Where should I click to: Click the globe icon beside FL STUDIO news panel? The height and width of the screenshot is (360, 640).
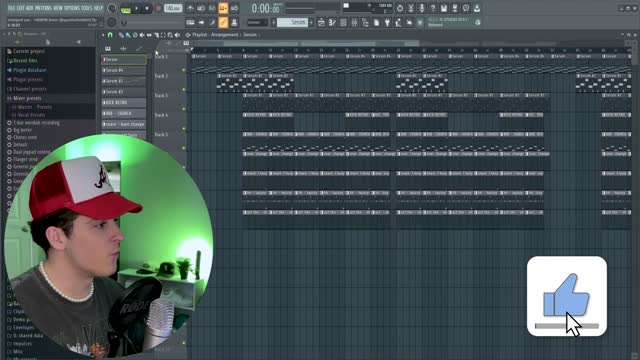click(x=477, y=23)
